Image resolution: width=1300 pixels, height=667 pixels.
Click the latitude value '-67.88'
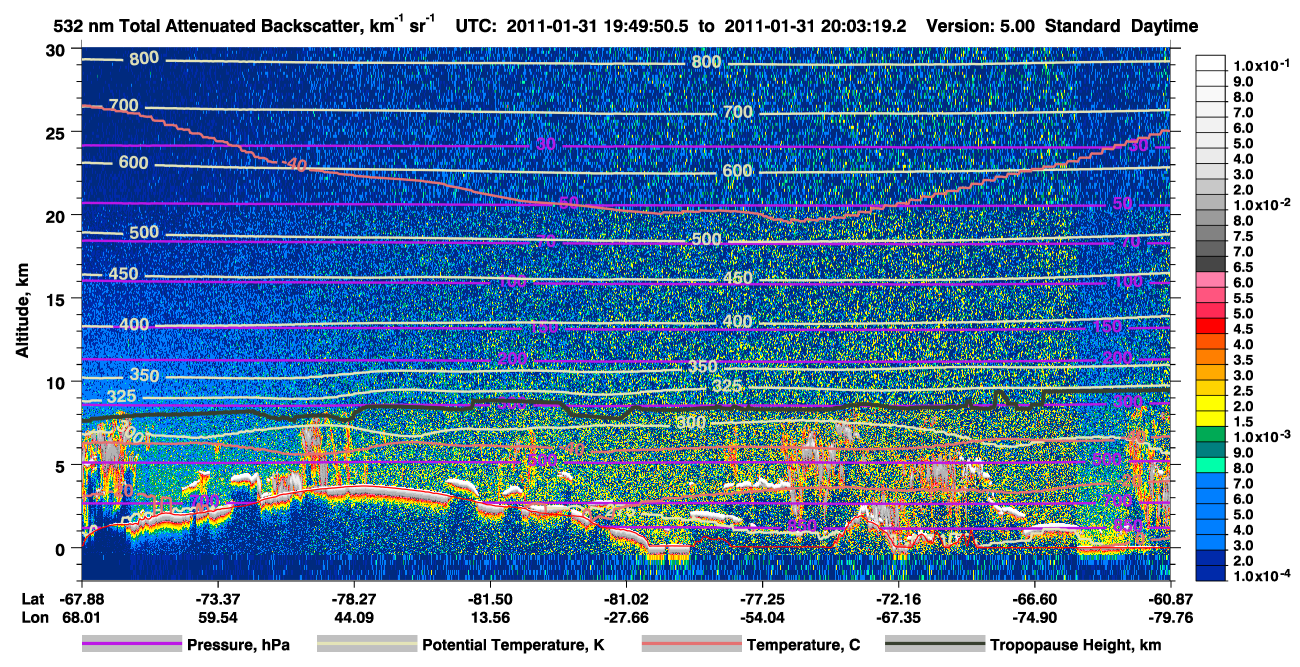[x=81, y=599]
